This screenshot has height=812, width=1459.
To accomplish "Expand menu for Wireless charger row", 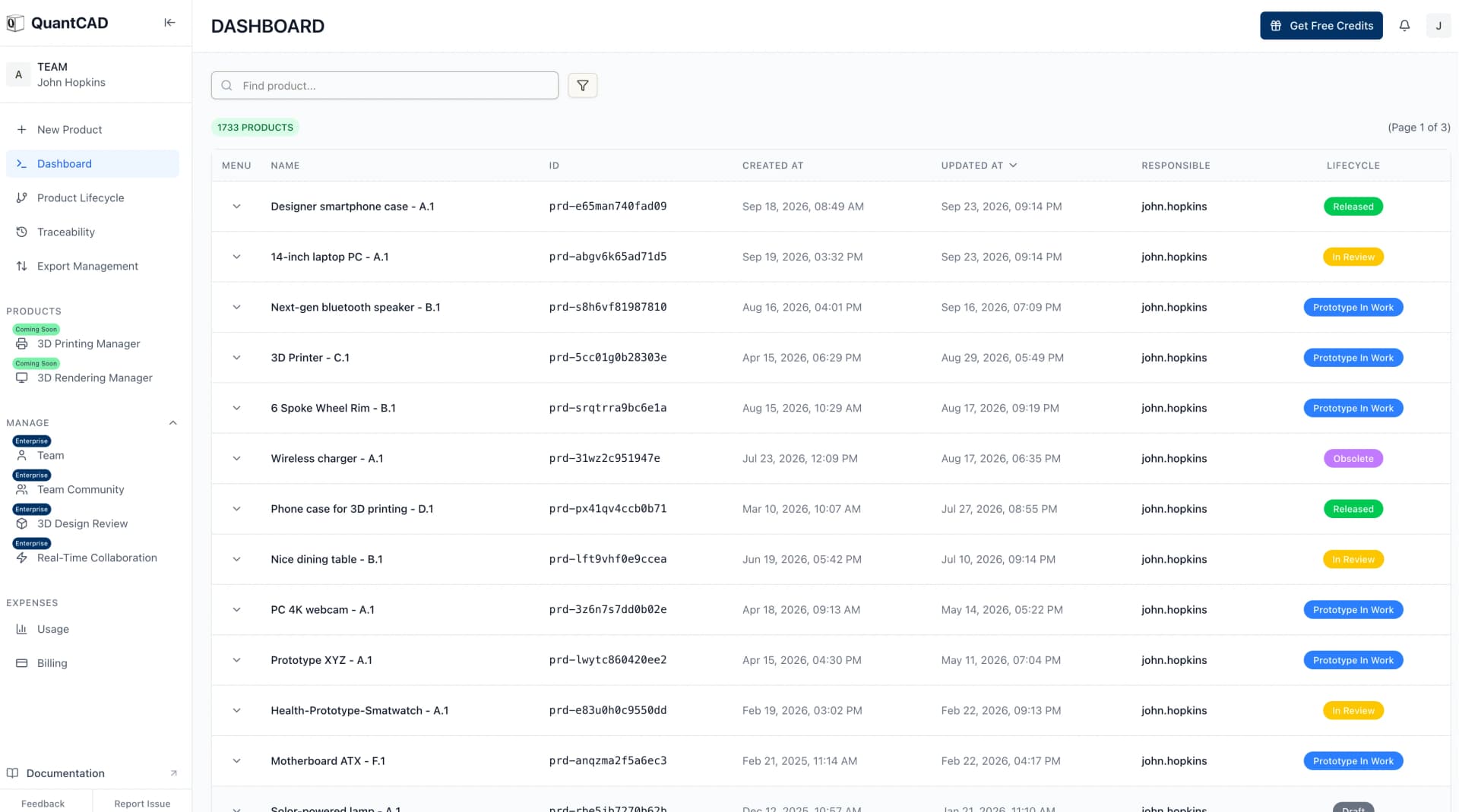I will (236, 459).
